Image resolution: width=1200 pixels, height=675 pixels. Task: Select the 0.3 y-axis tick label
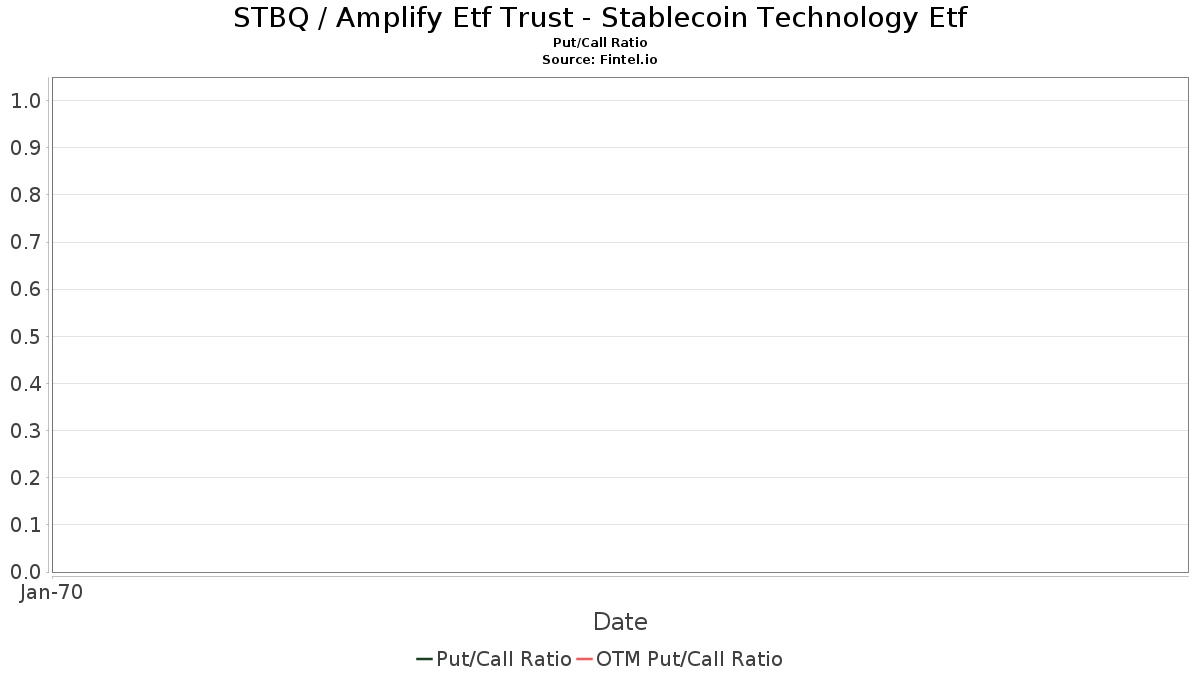click(x=25, y=430)
